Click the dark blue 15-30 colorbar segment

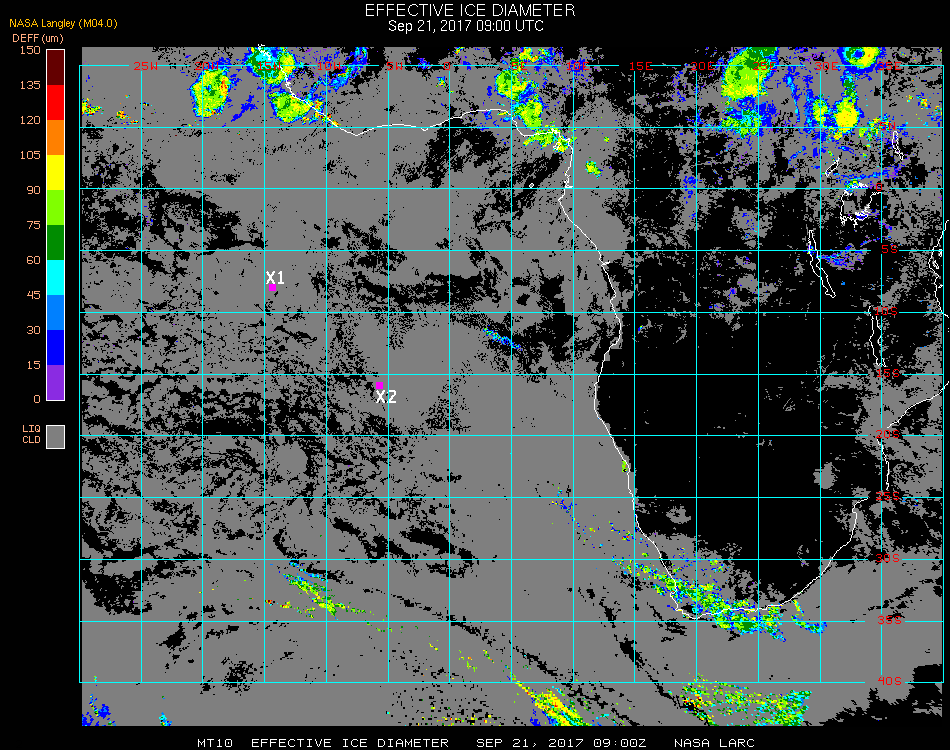click(x=56, y=348)
